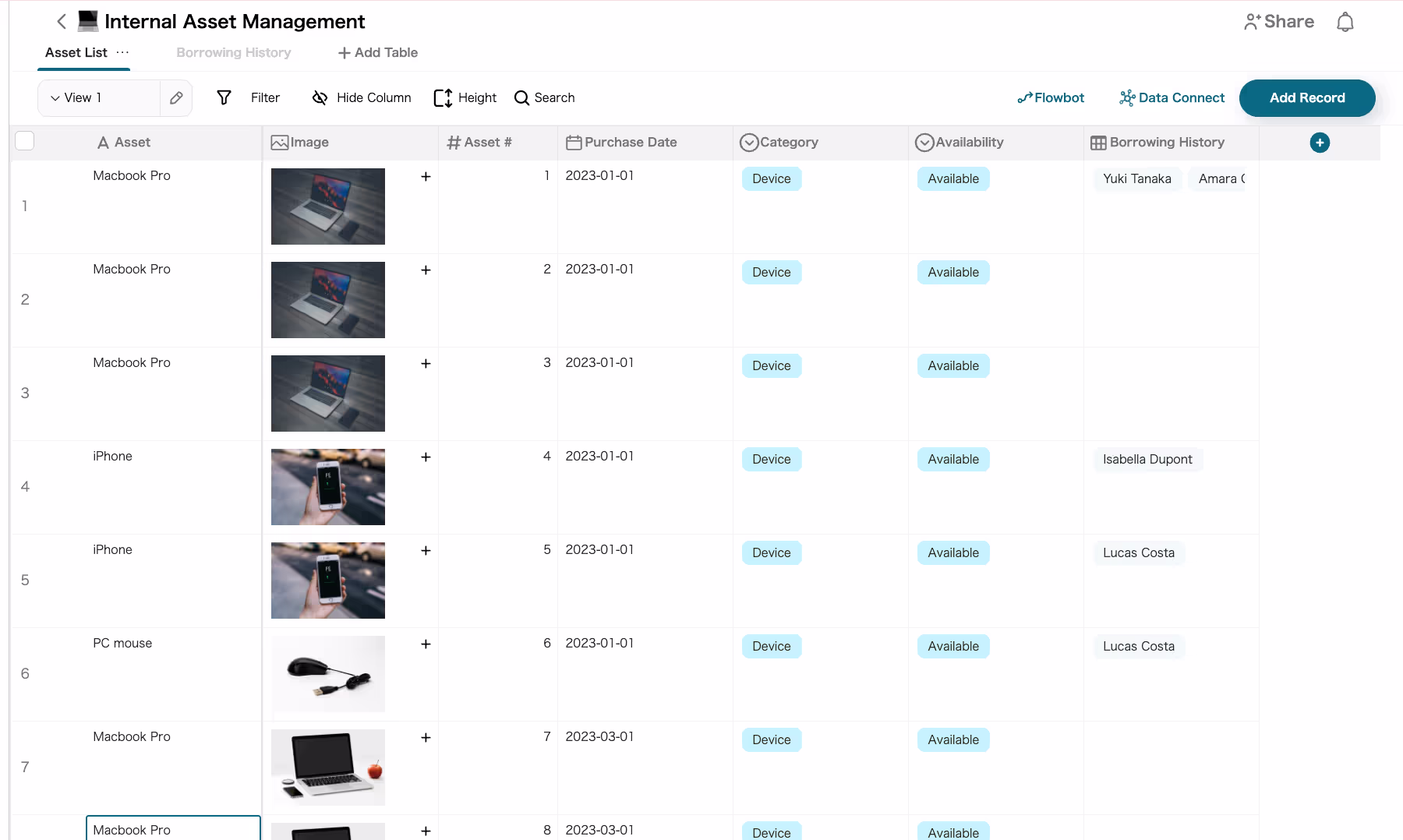Click Lucas Costa in the Asset #5 row

1139,552
